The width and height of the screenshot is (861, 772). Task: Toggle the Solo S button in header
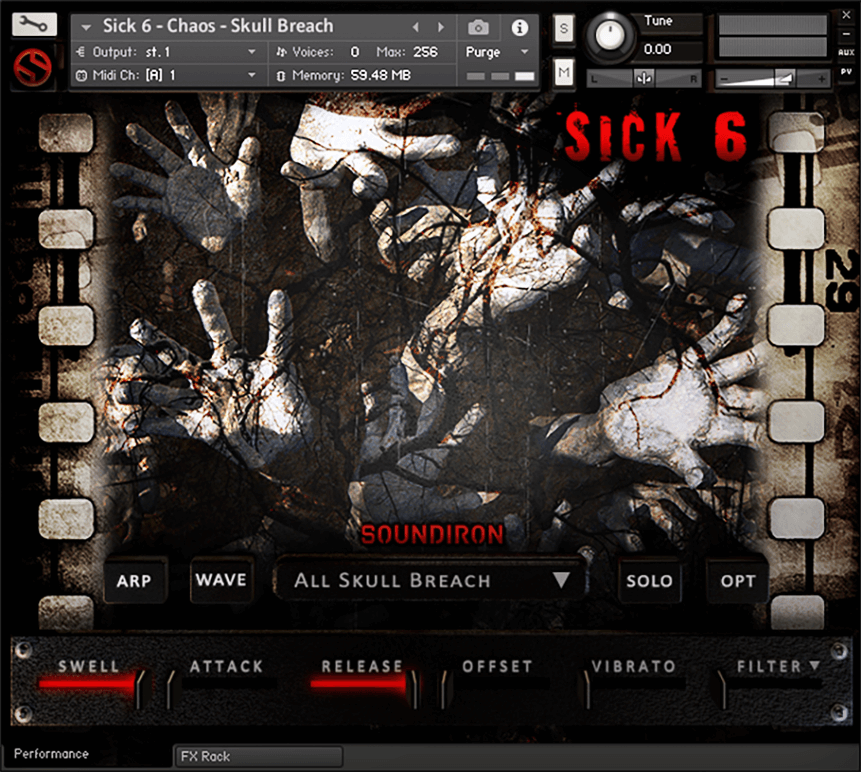[x=564, y=29]
